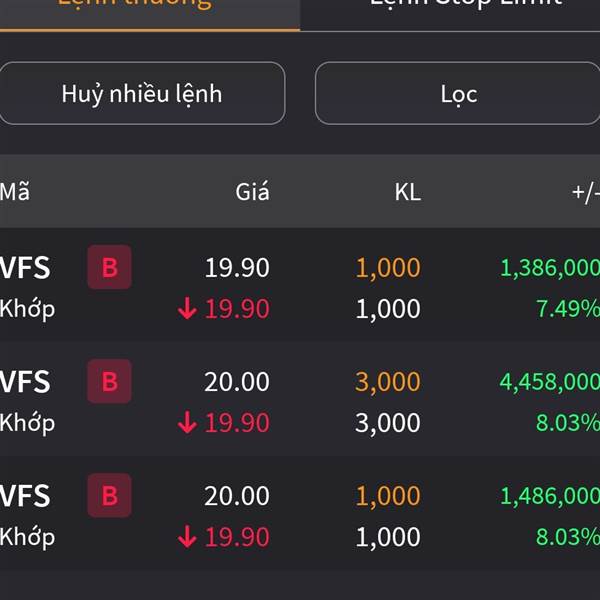This screenshot has height=600, width=600.
Task: Click order price 20.00 in the 1,486,000 row
Action: tap(237, 496)
